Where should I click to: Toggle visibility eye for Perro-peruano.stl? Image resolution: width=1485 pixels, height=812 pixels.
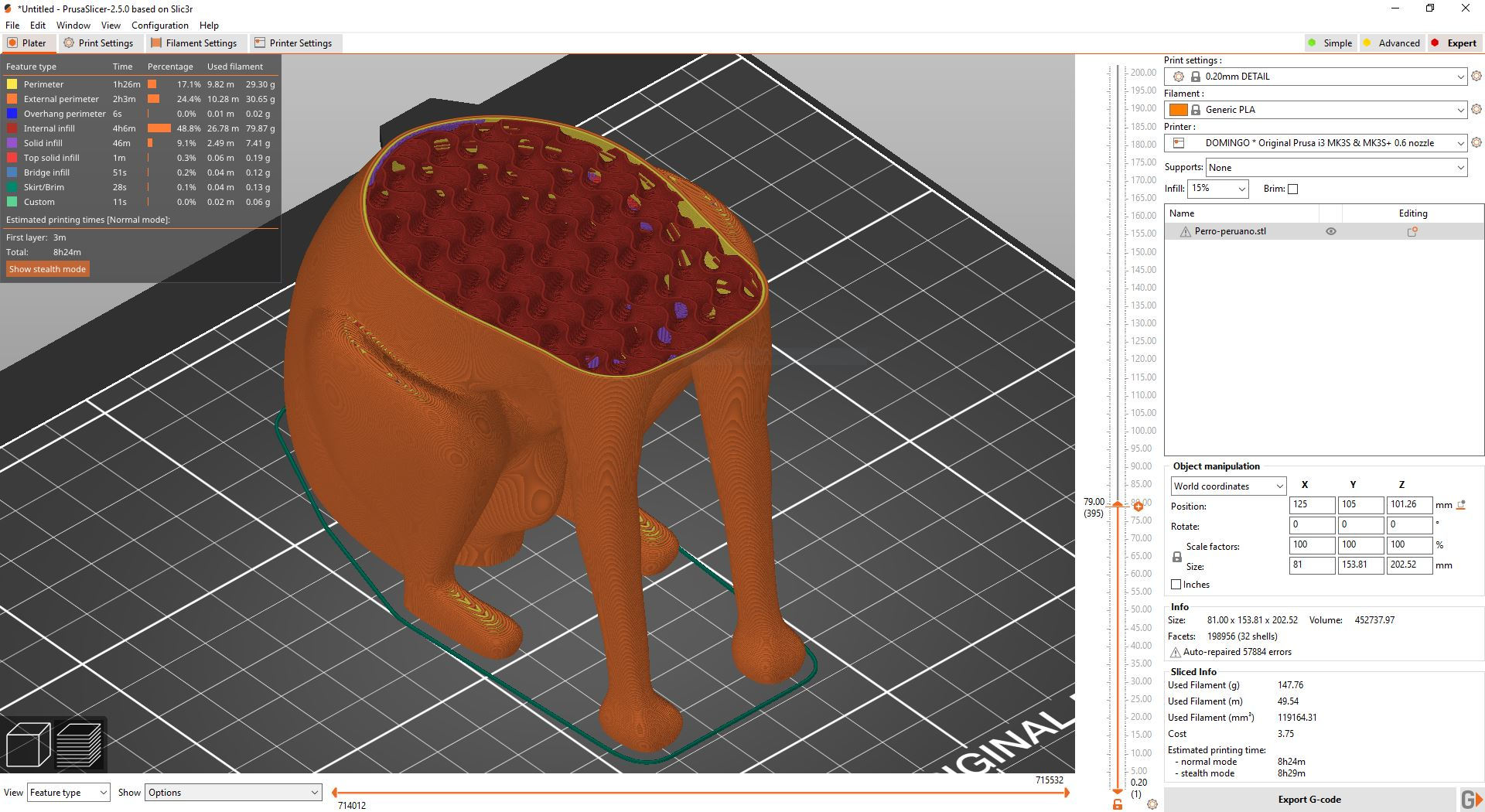1330,230
